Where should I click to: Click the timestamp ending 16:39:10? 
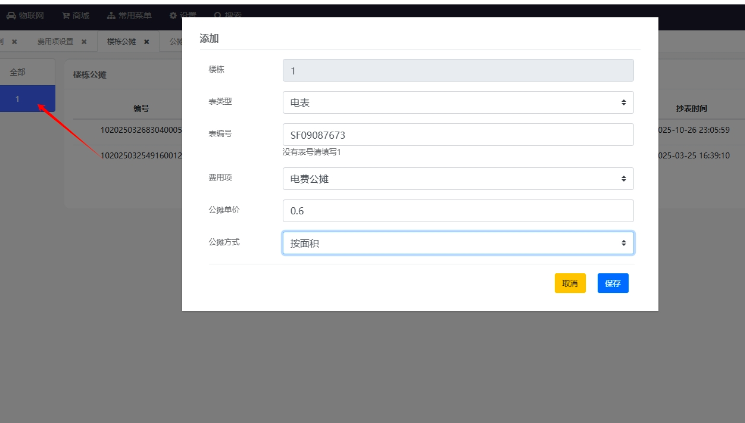tap(694, 155)
